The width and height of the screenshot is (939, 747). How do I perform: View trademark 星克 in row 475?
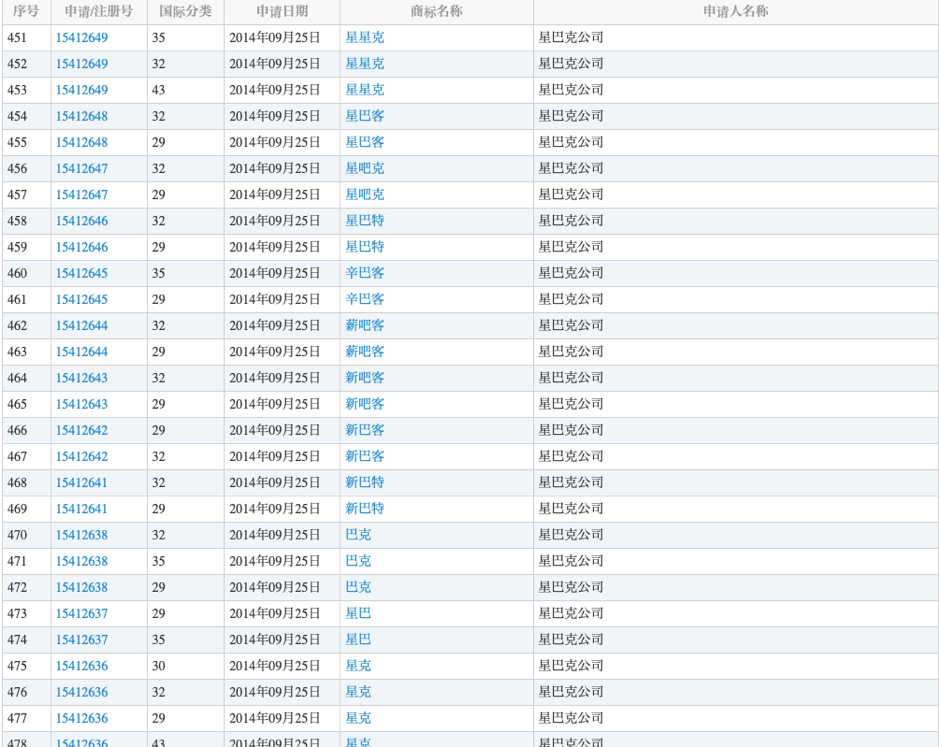[x=358, y=666]
